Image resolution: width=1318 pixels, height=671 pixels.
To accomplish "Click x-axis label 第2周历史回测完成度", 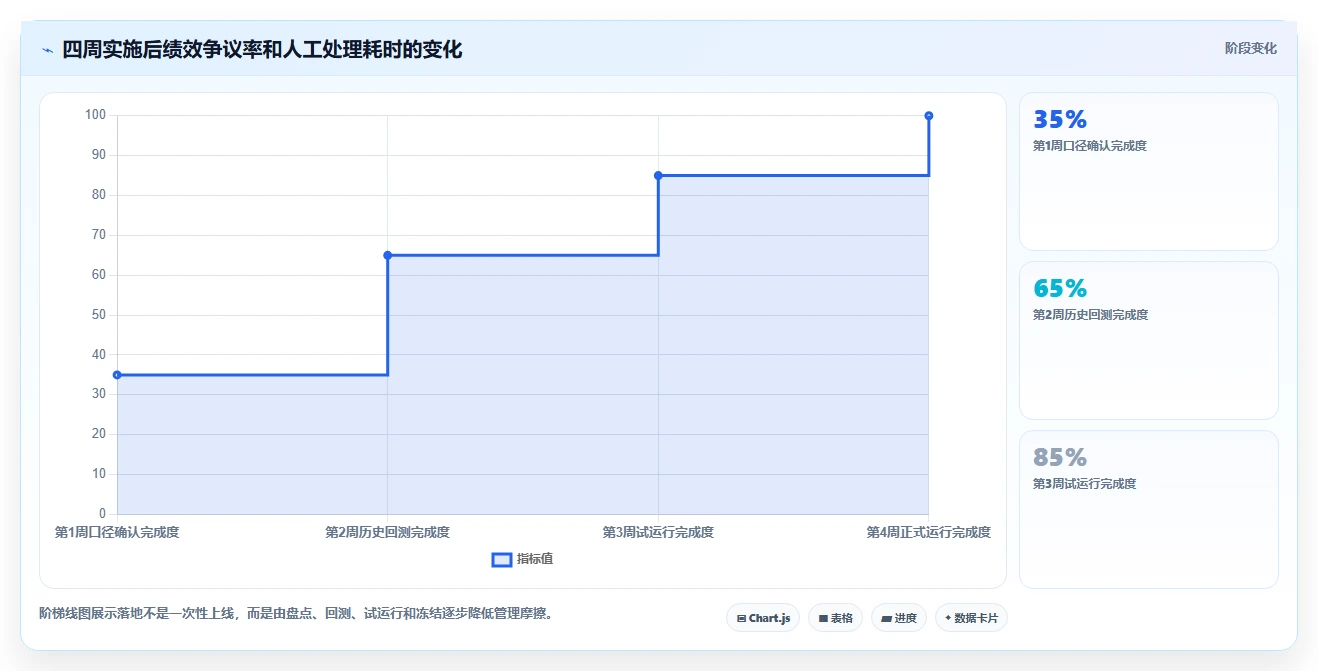I will pyautogui.click(x=387, y=532).
